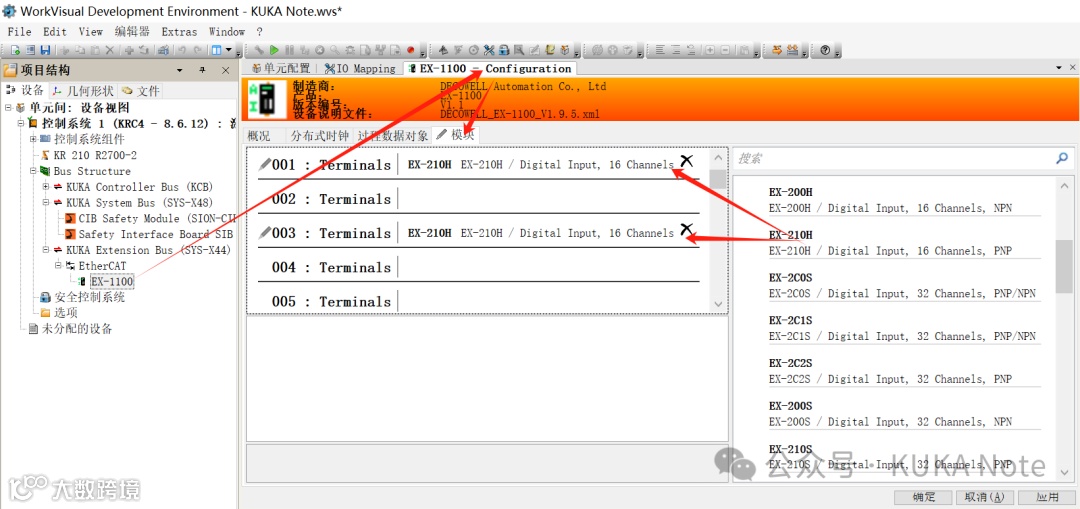The width and height of the screenshot is (1080, 509).
Task: Click the search magnifier in module search box
Action: (x=1061, y=158)
